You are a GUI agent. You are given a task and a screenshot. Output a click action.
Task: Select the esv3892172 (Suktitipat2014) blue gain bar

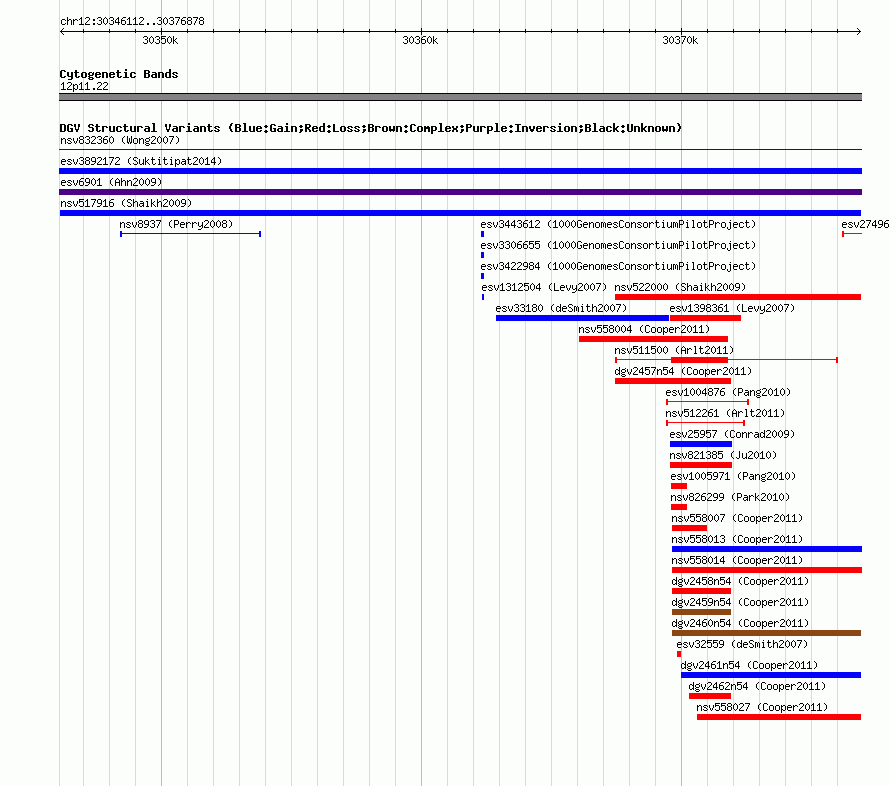tap(460, 171)
